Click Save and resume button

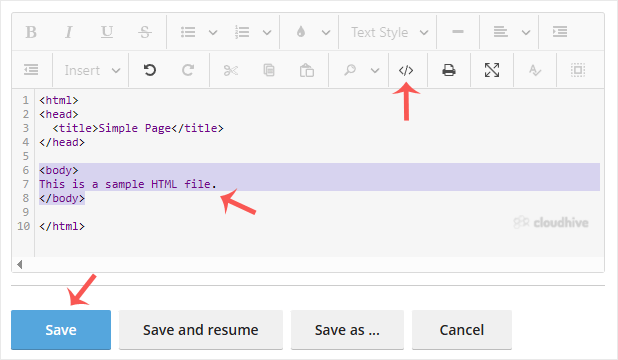201,330
